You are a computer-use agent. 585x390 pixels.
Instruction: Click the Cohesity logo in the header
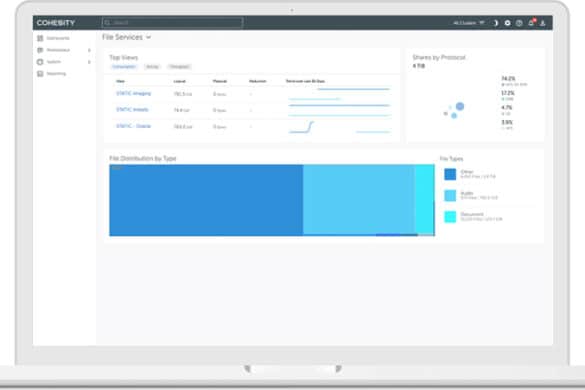[56, 23]
